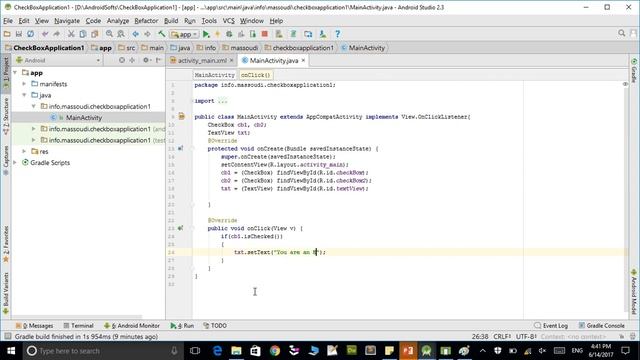
Task: Click the Scroll from Source target icon
Action: click(x=122, y=60)
